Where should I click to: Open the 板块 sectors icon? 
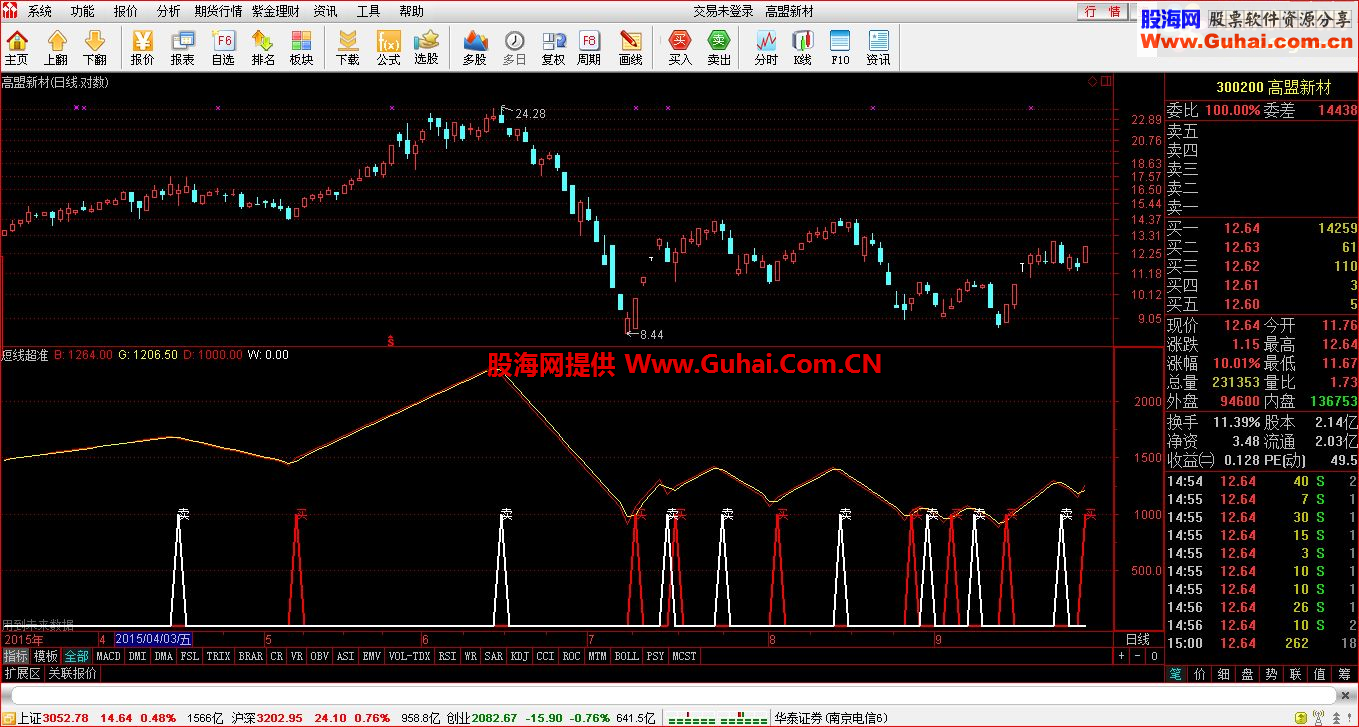(301, 47)
